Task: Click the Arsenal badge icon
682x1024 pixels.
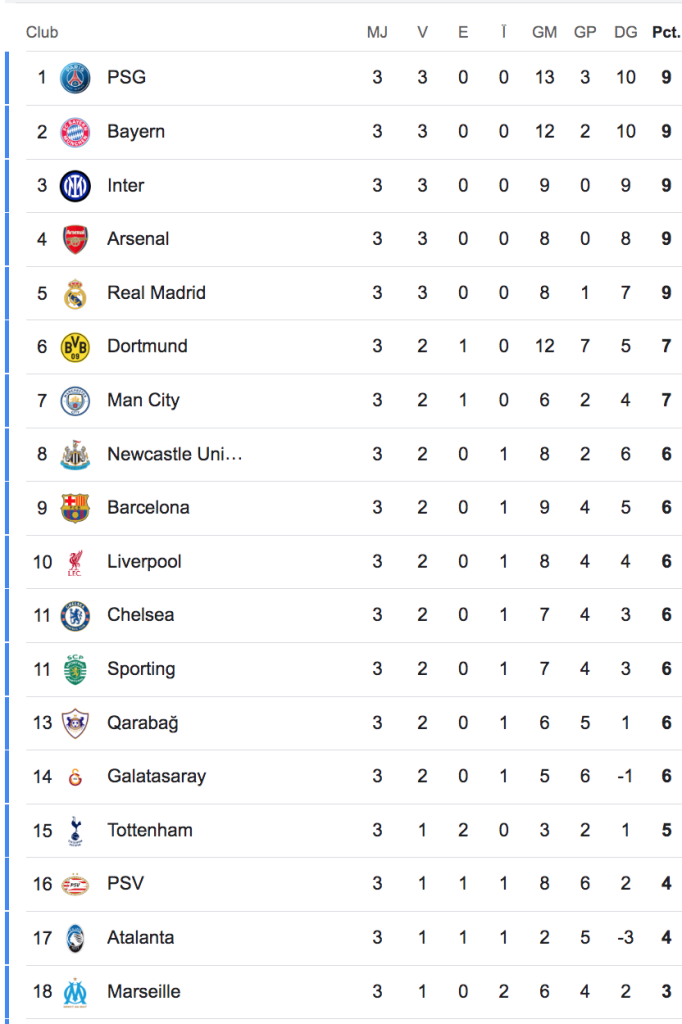Action: [75, 239]
